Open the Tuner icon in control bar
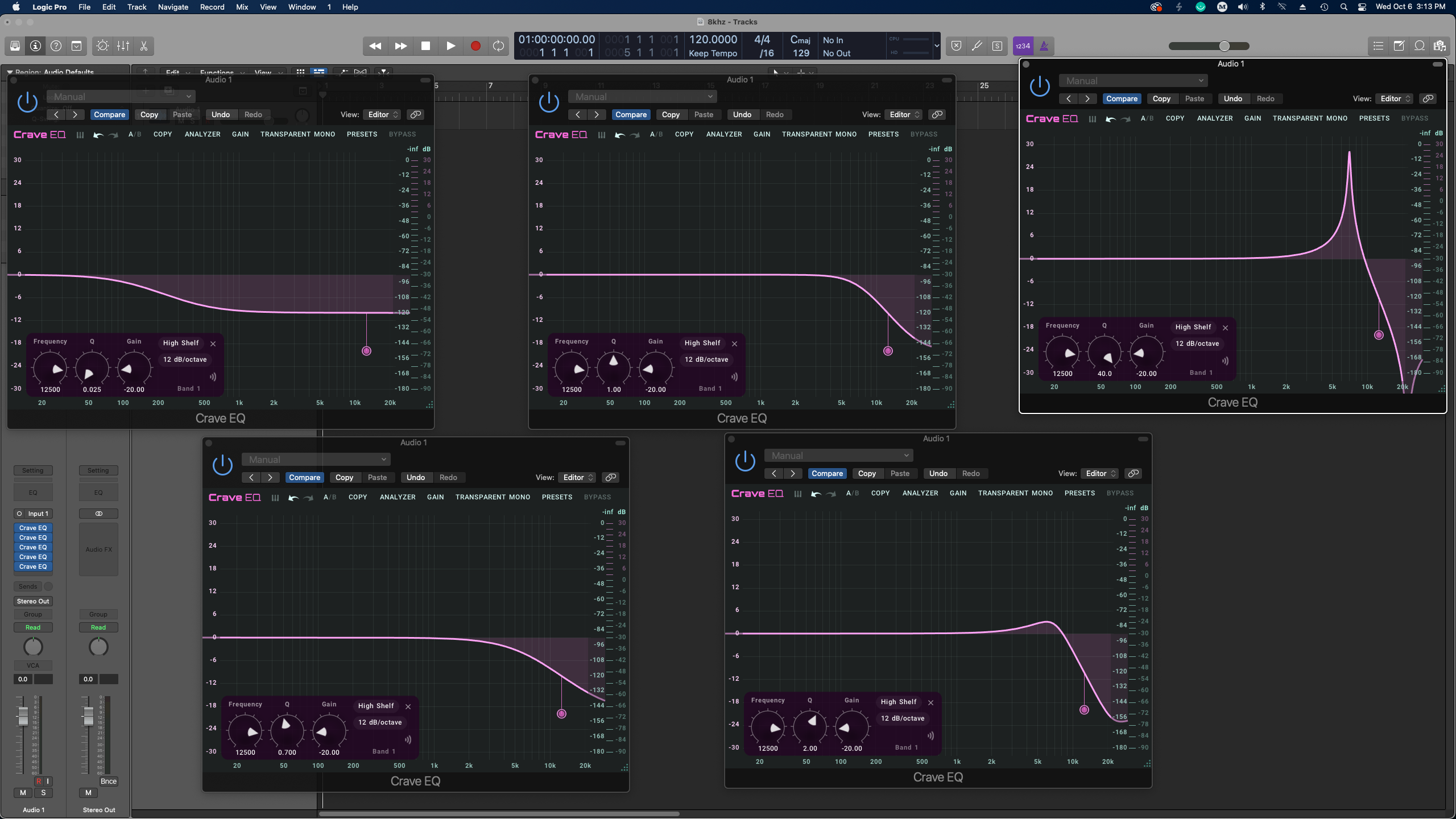 977,46
